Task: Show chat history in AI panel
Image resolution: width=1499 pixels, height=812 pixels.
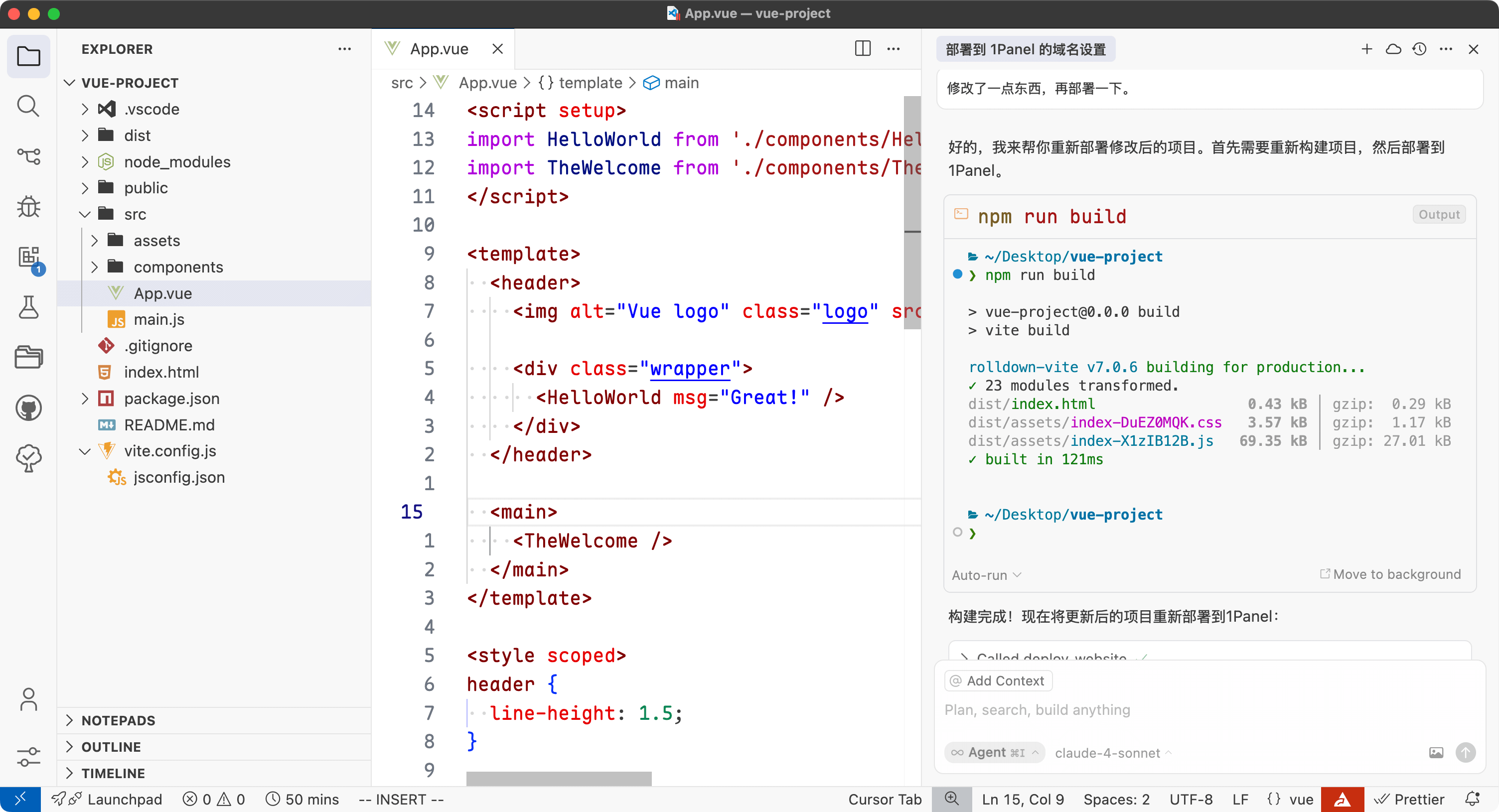Action: [1419, 49]
